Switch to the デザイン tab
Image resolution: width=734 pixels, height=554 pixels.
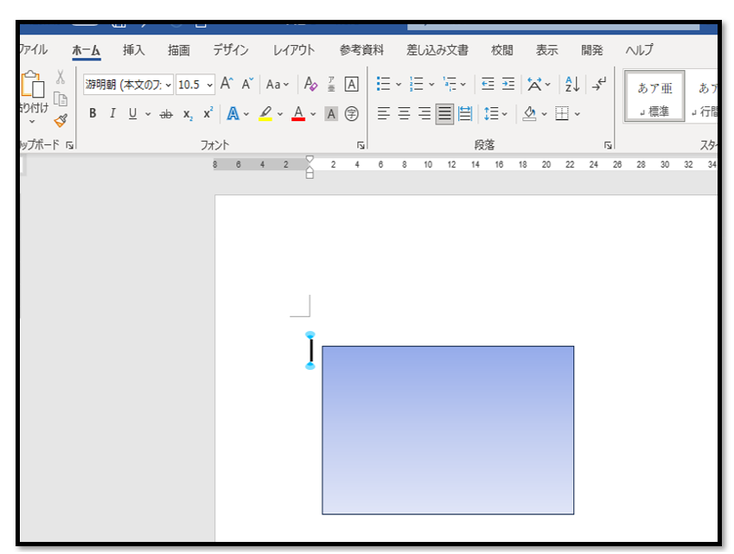[231, 50]
